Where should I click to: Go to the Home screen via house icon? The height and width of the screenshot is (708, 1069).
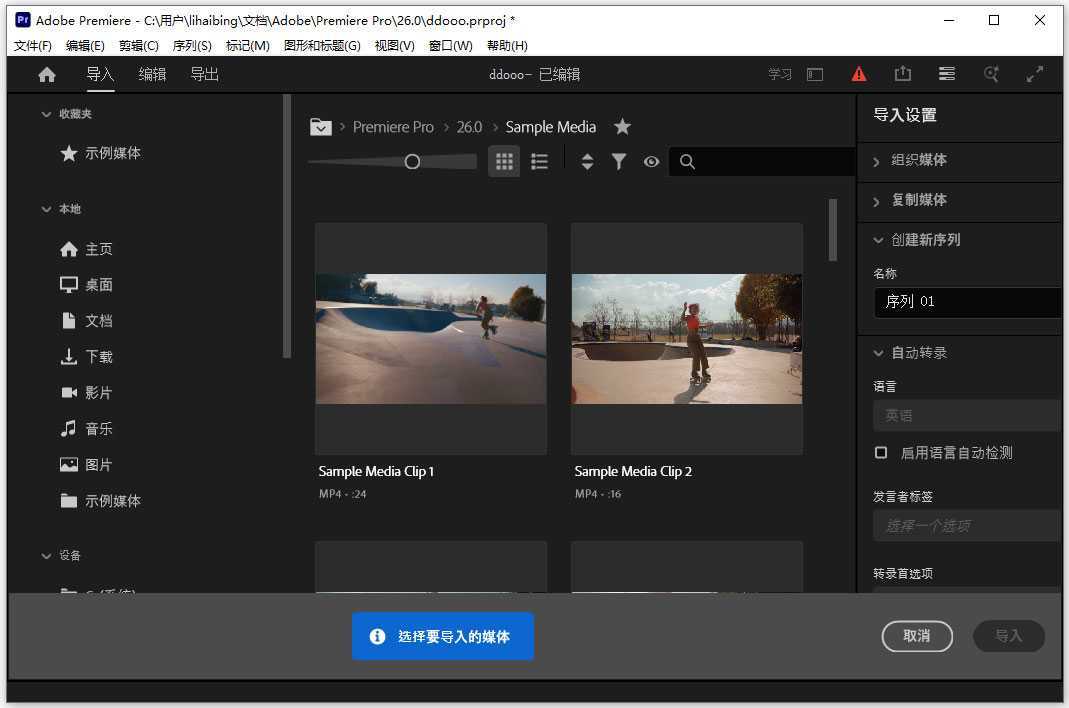click(x=46, y=73)
